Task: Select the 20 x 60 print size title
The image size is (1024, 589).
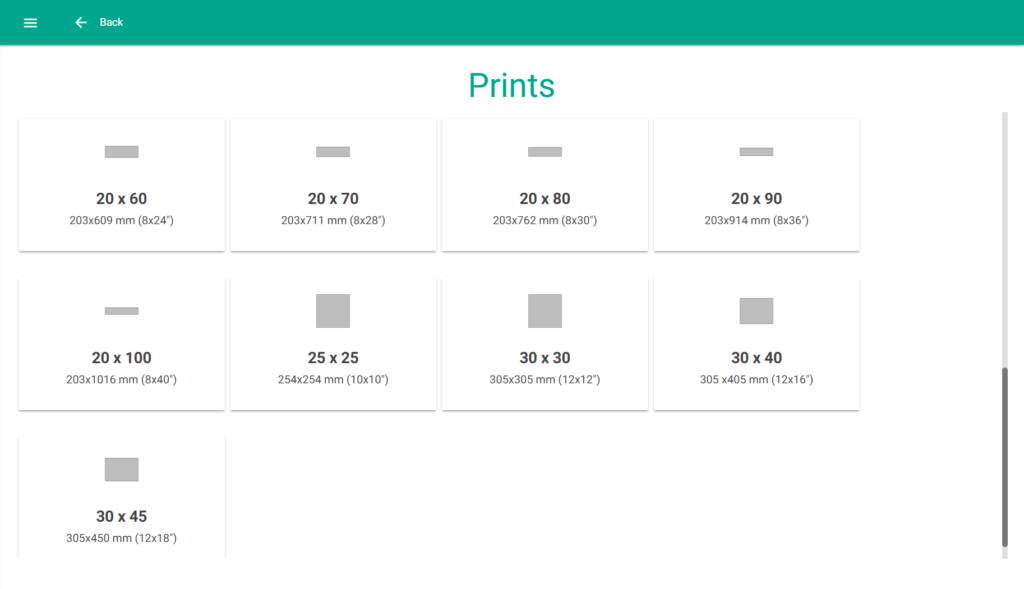Action: pos(121,199)
